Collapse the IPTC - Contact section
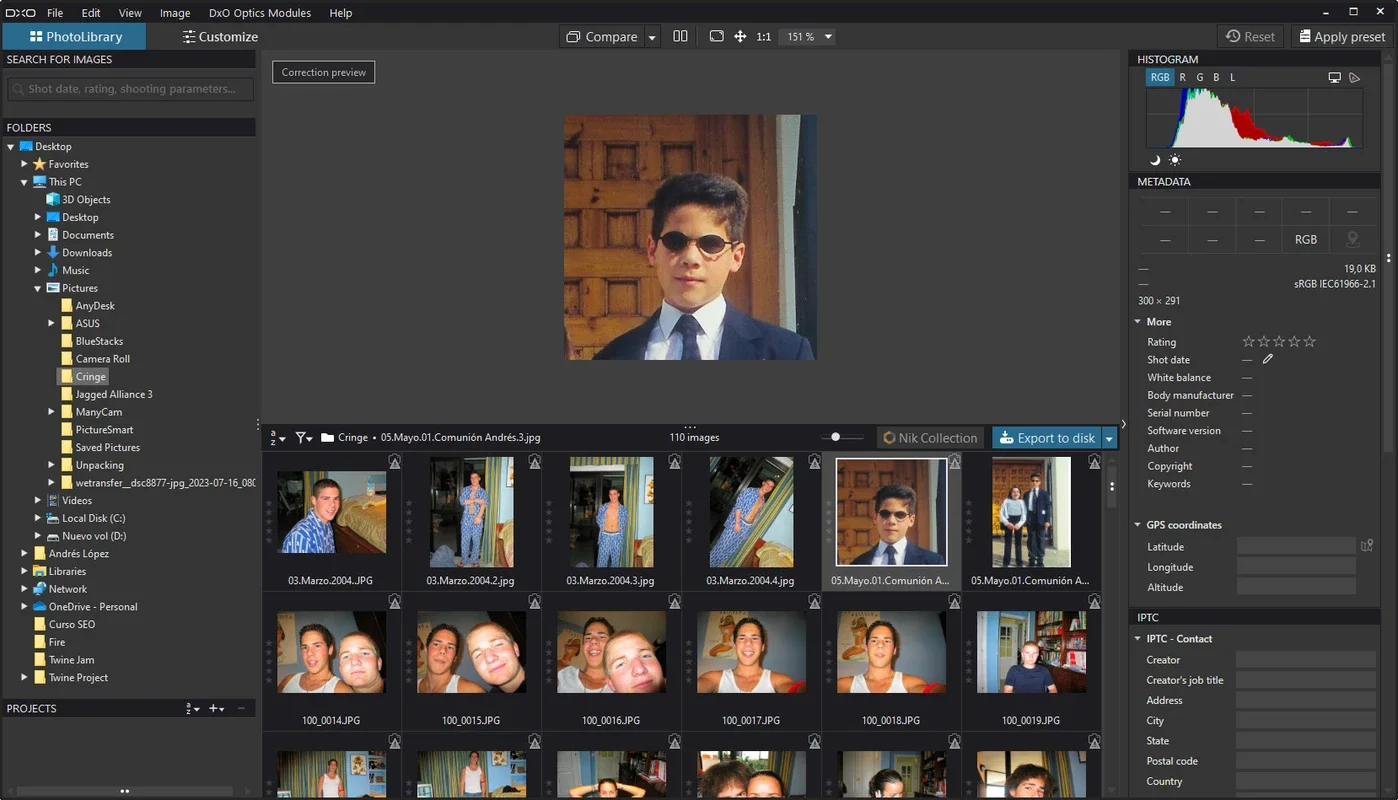1398x800 pixels. (1138, 639)
